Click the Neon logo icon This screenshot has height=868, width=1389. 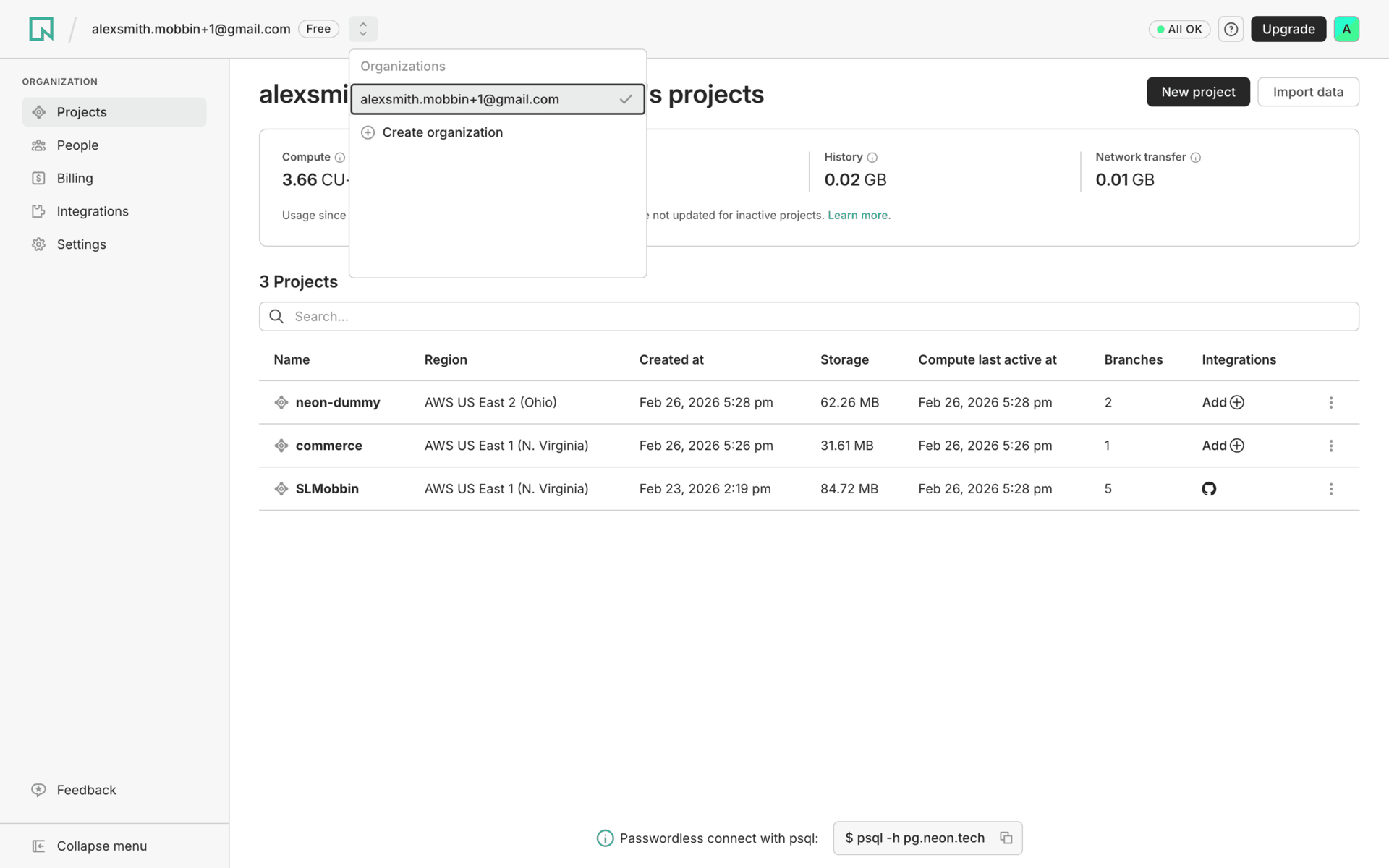point(41,29)
